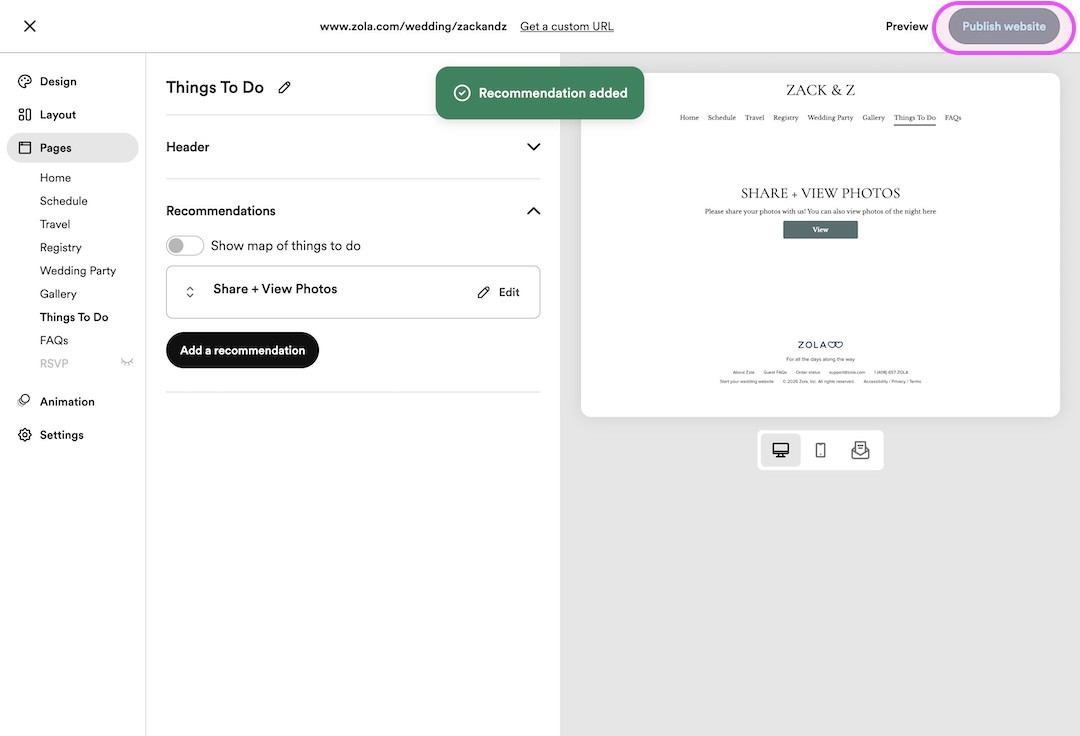Click the Home link in the preview navigation
This screenshot has height=736, width=1080.
tap(689, 118)
